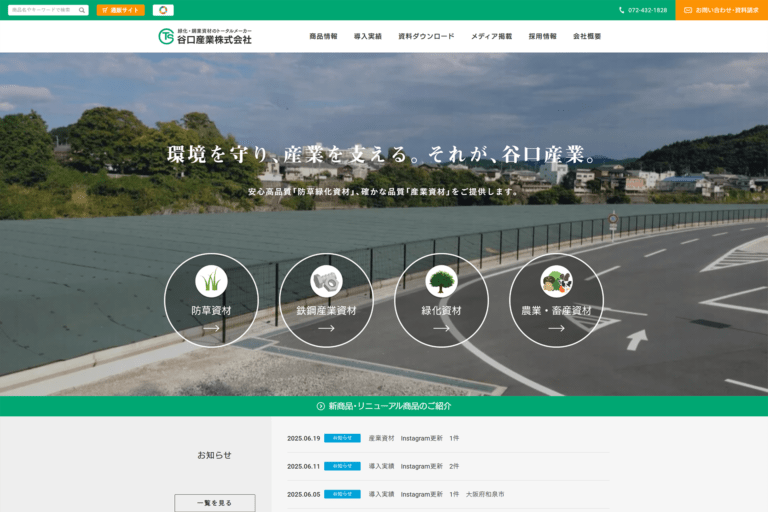This screenshot has width=768, height=512.
Task: Open the 農業・畜産資材 vegetables icon
Action: coord(556,282)
